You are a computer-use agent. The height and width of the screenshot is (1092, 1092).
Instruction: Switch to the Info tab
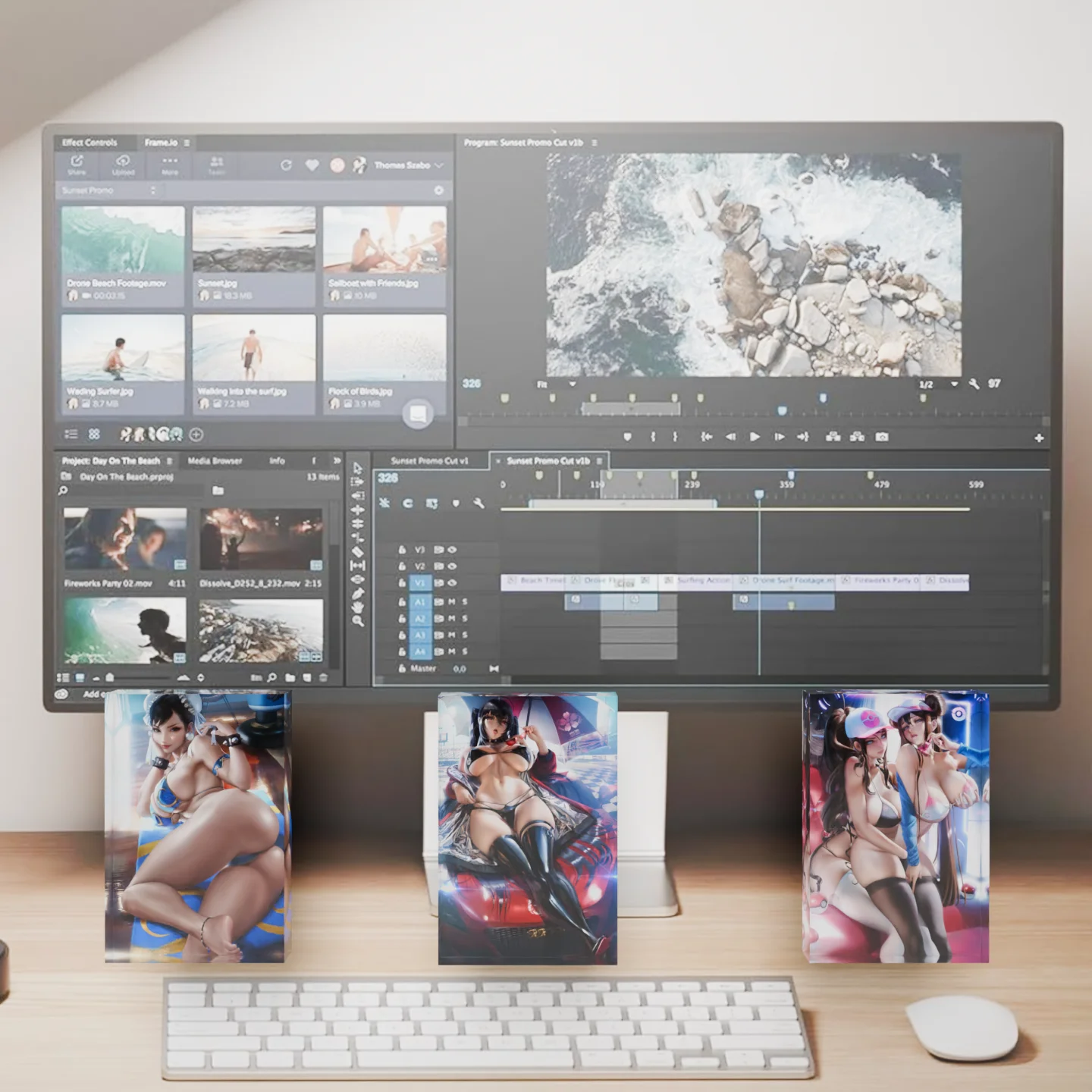coord(277,460)
